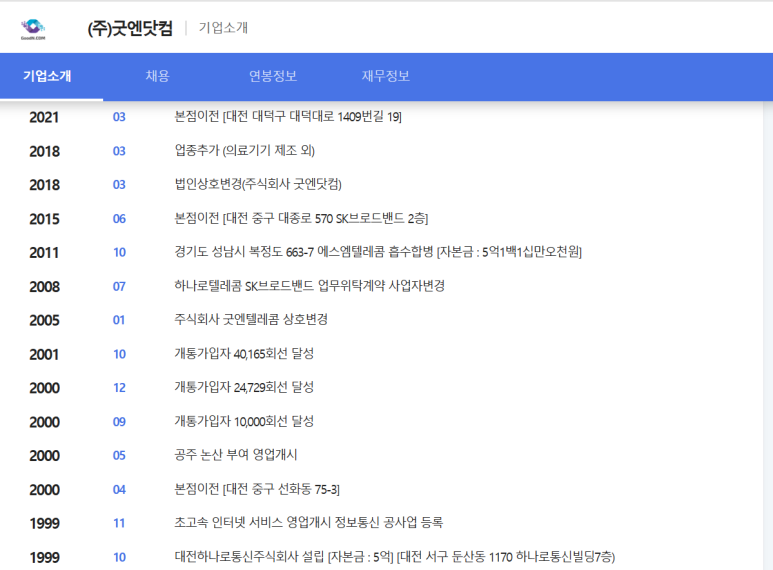773x570 pixels.
Task: Click the year 2008 label
Action: coord(44,286)
